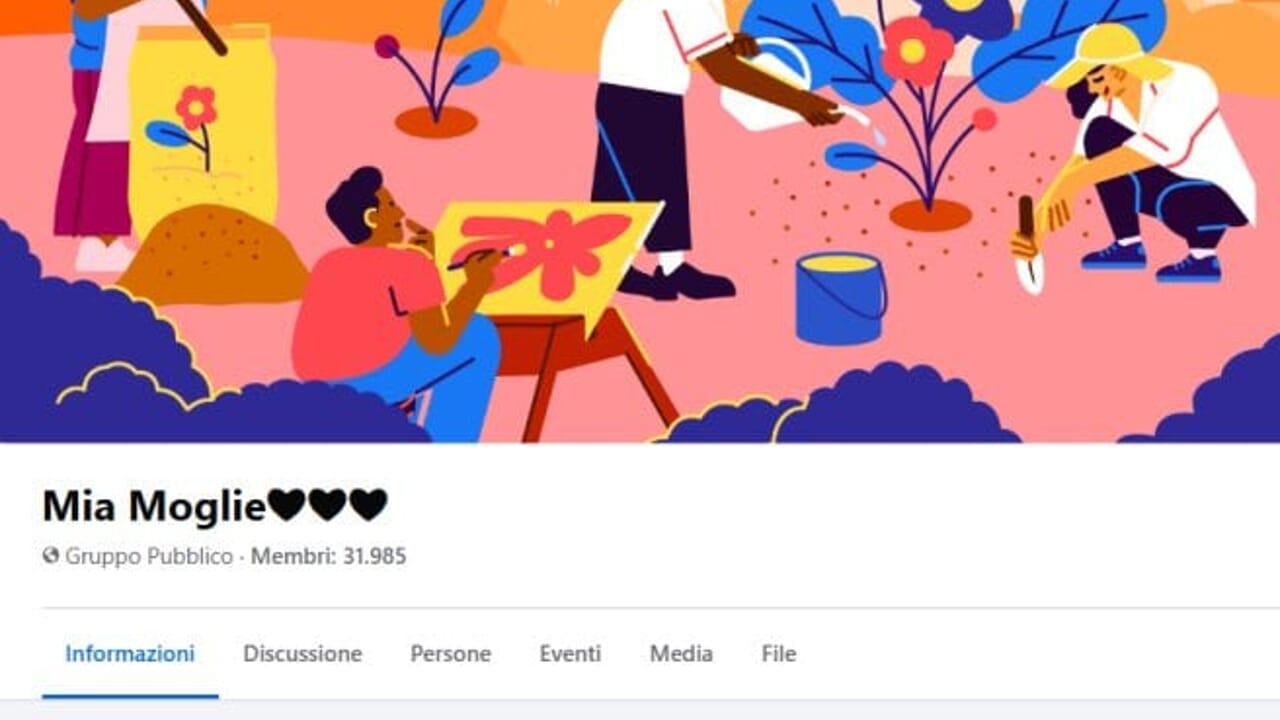Click the Gruppo Pubblico label
The height and width of the screenshot is (720, 1280).
[x=149, y=556]
